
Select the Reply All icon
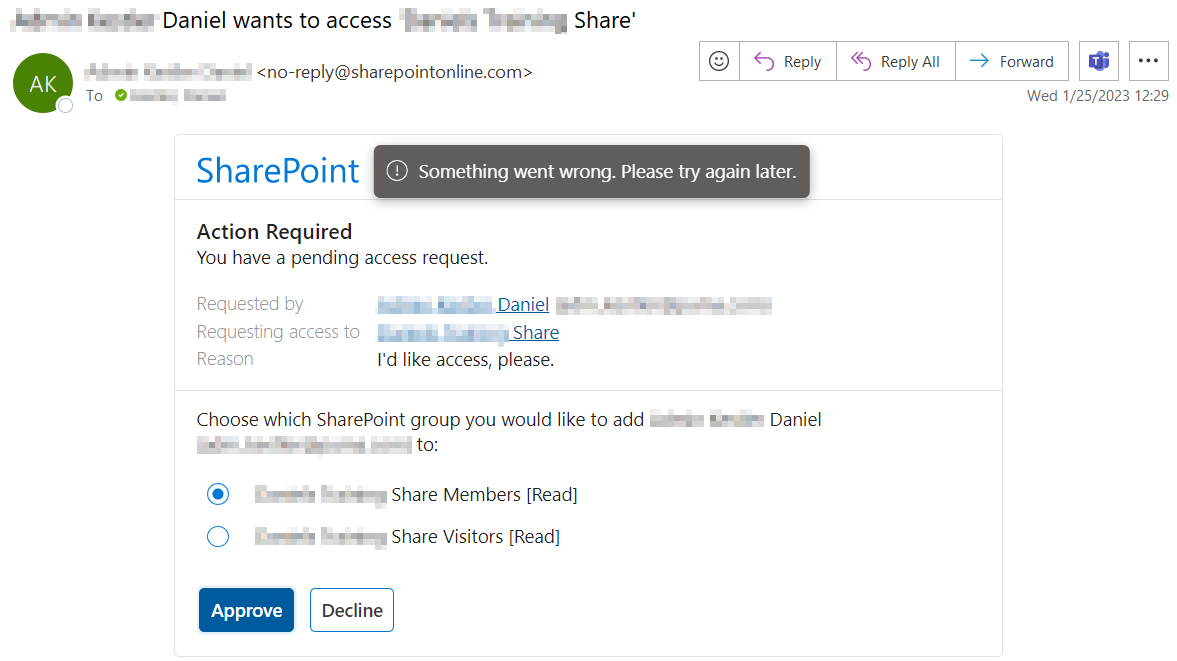click(x=862, y=61)
